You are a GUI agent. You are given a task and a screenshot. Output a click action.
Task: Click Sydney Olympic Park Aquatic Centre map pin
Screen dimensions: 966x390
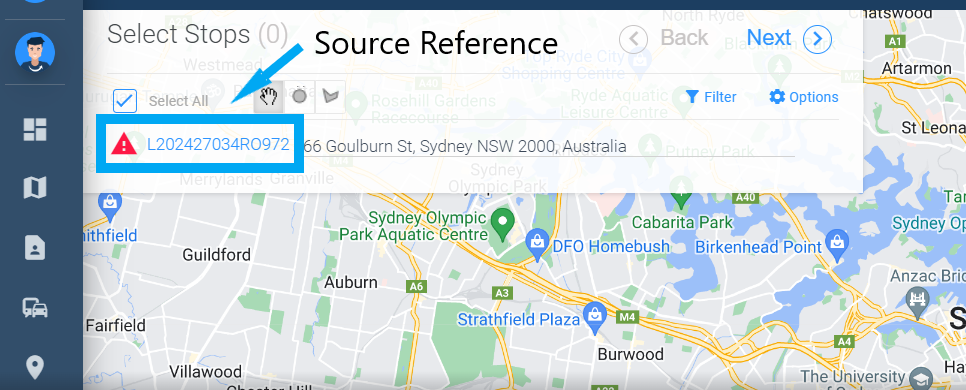coord(504,224)
